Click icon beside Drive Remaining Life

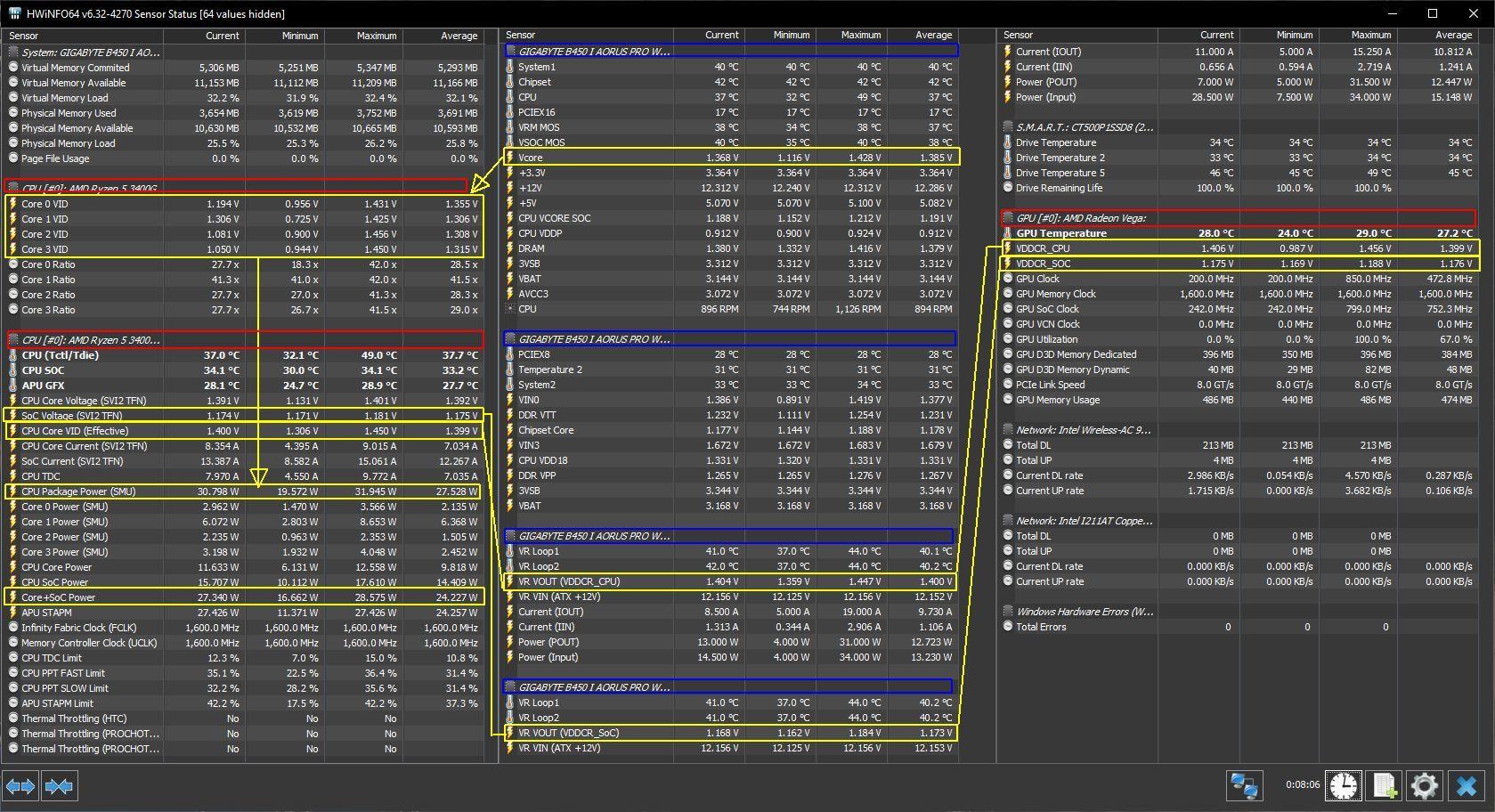click(1008, 188)
